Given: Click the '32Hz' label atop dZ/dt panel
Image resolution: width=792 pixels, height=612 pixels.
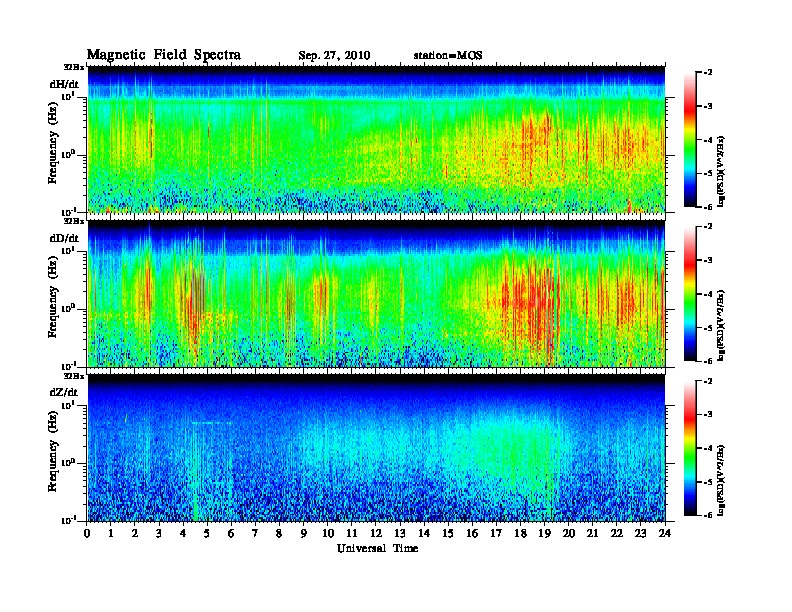Looking at the screenshot, I should (x=74, y=376).
